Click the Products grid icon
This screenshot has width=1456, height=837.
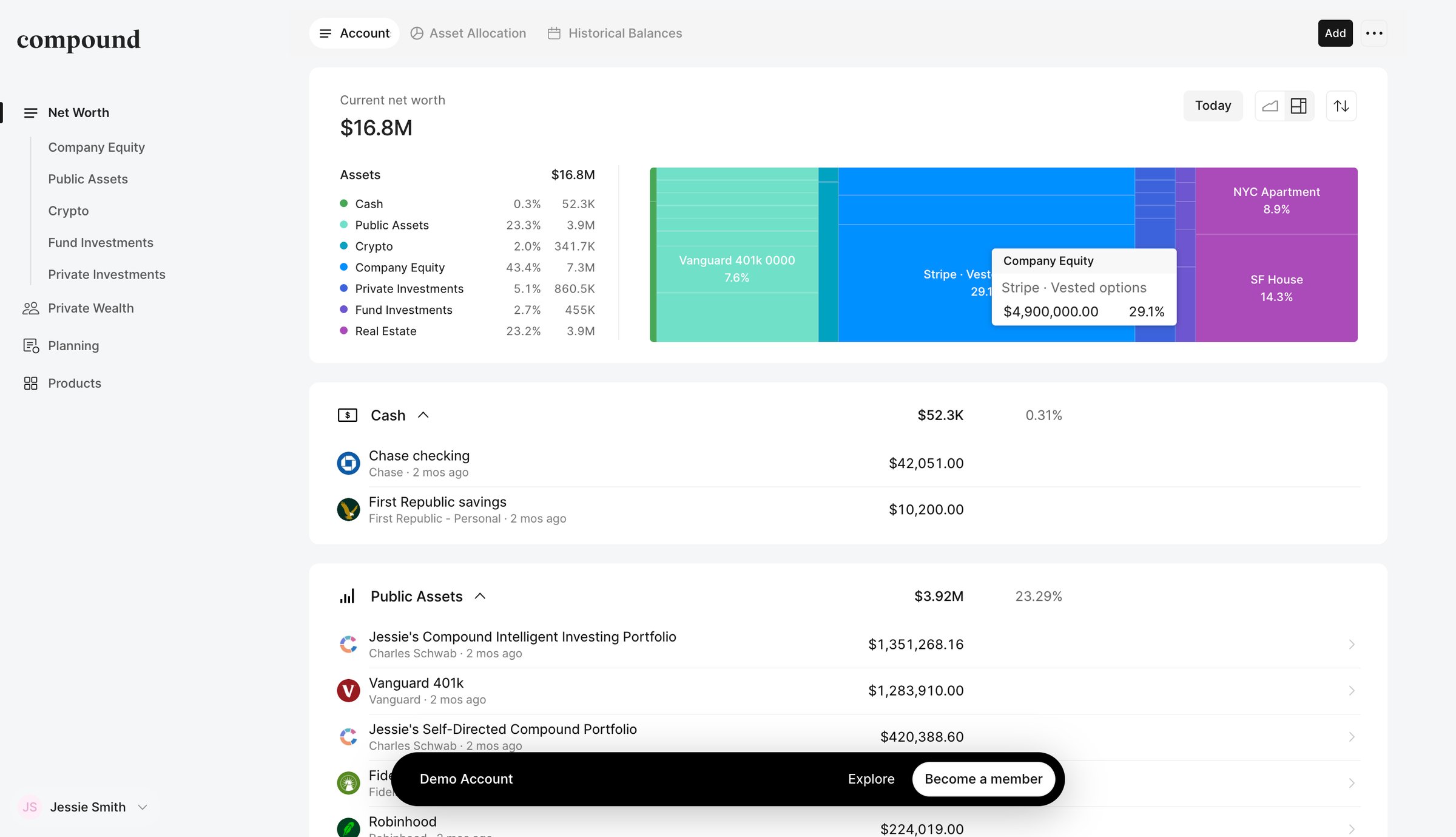30,384
